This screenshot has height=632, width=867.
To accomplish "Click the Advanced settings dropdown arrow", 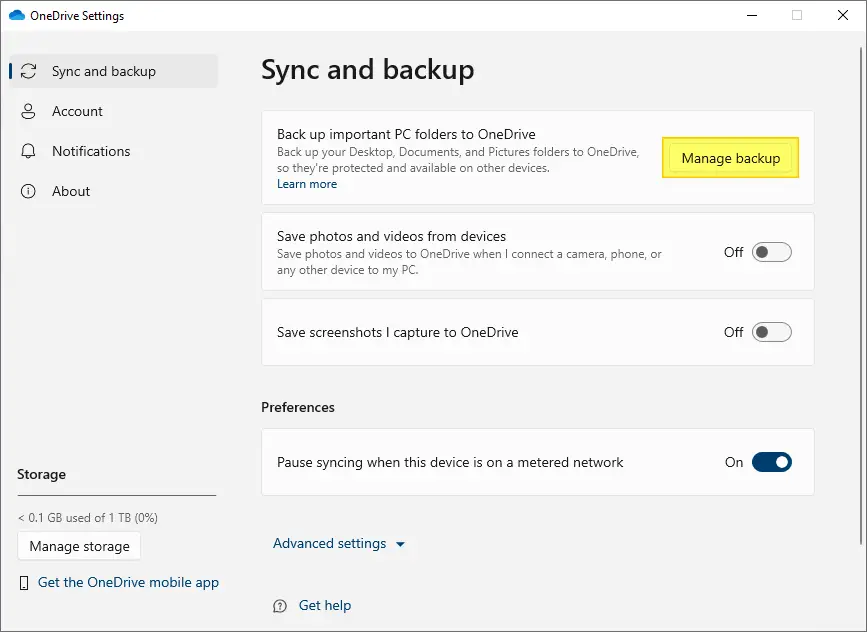I will [400, 545].
